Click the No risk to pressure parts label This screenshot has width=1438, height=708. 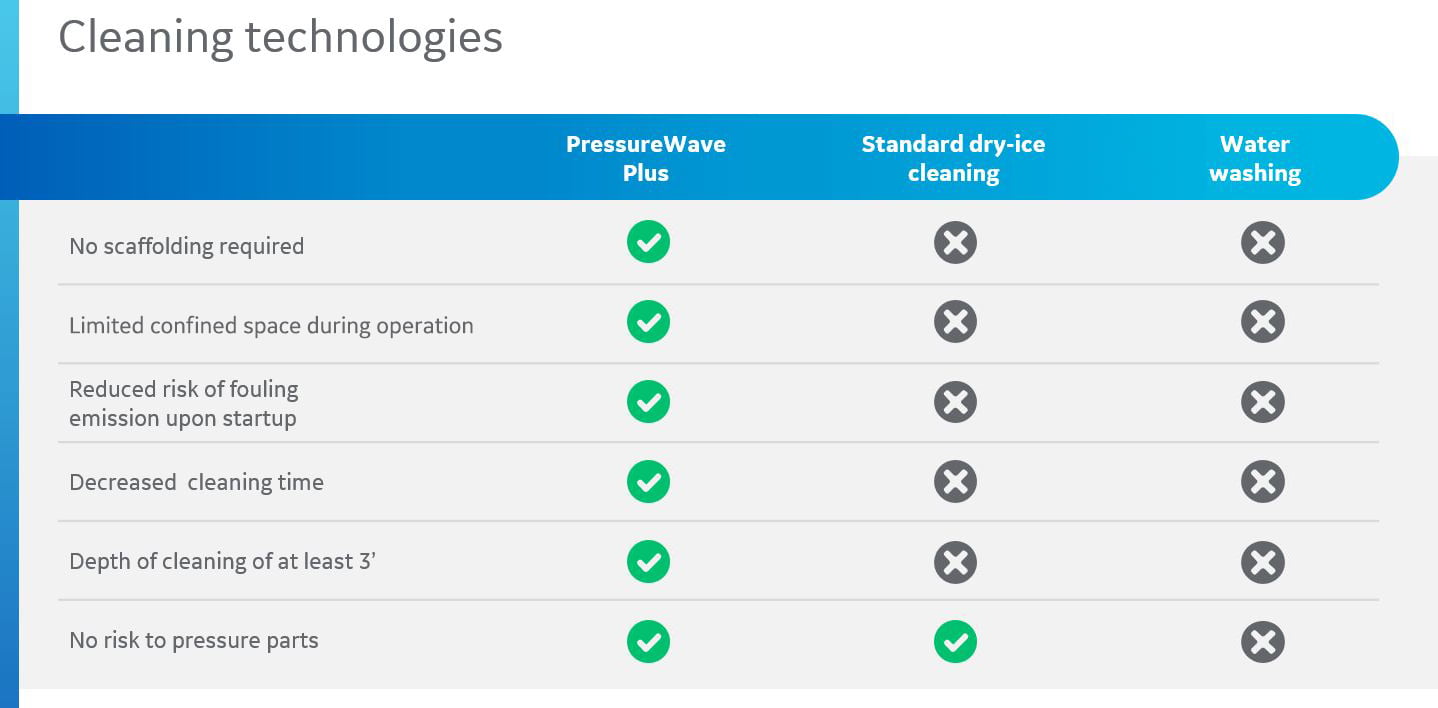194,641
